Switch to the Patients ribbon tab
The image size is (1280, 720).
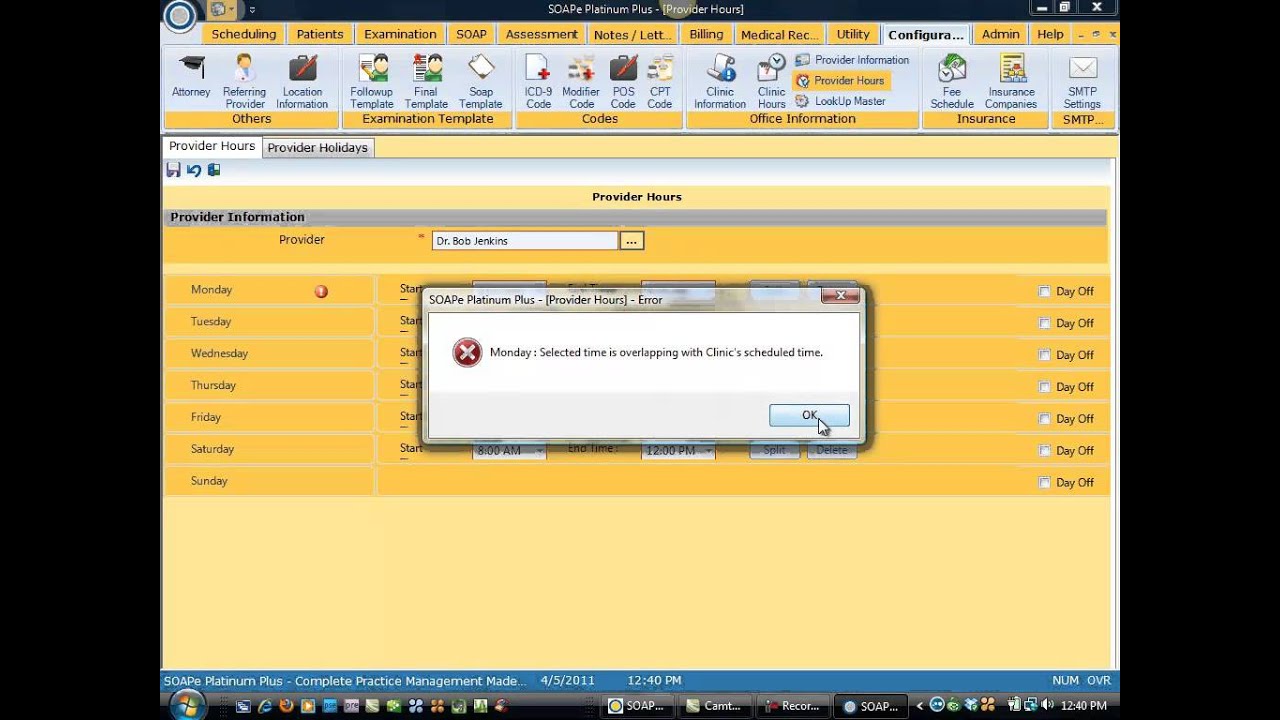[320, 34]
